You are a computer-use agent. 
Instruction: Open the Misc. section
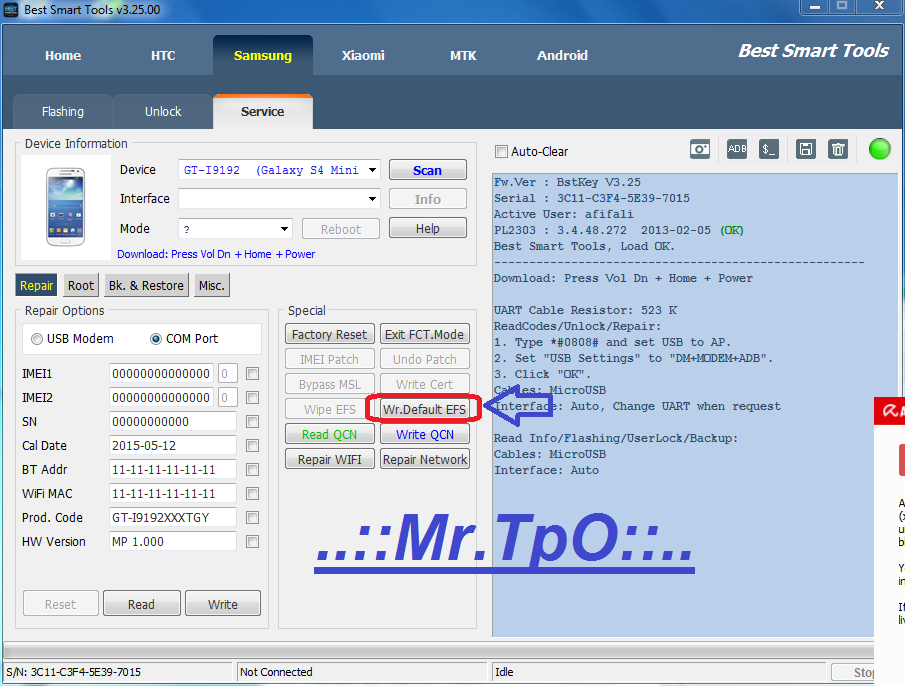(212, 286)
